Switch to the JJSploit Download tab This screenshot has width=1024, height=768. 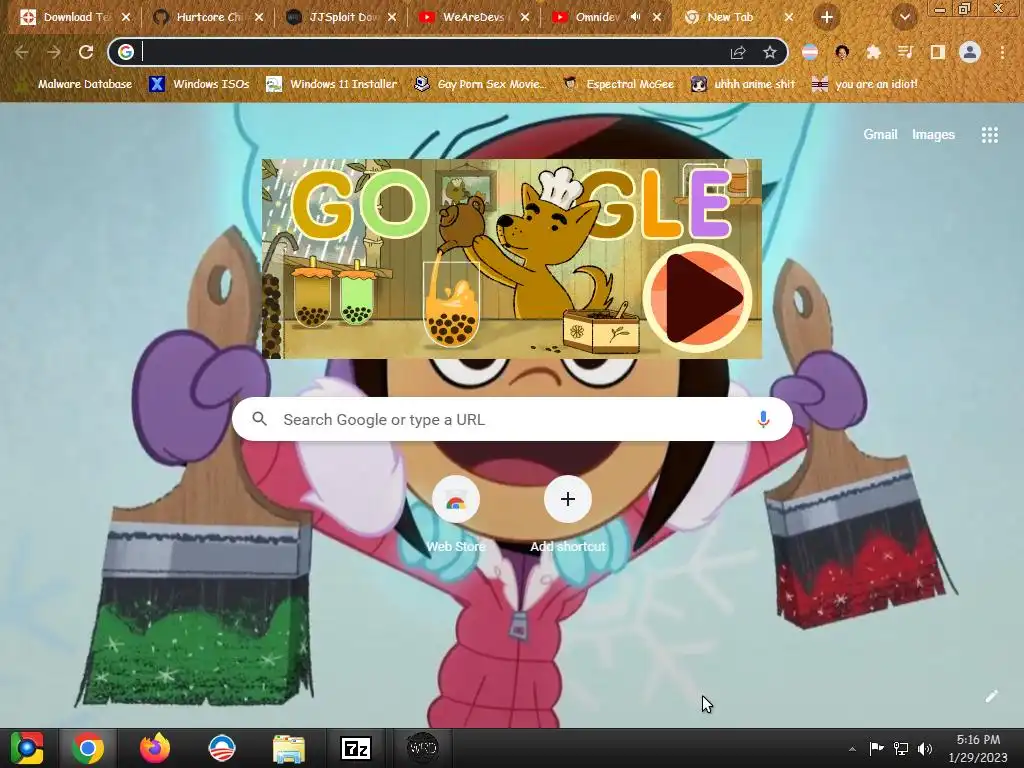pyautogui.click(x=341, y=17)
